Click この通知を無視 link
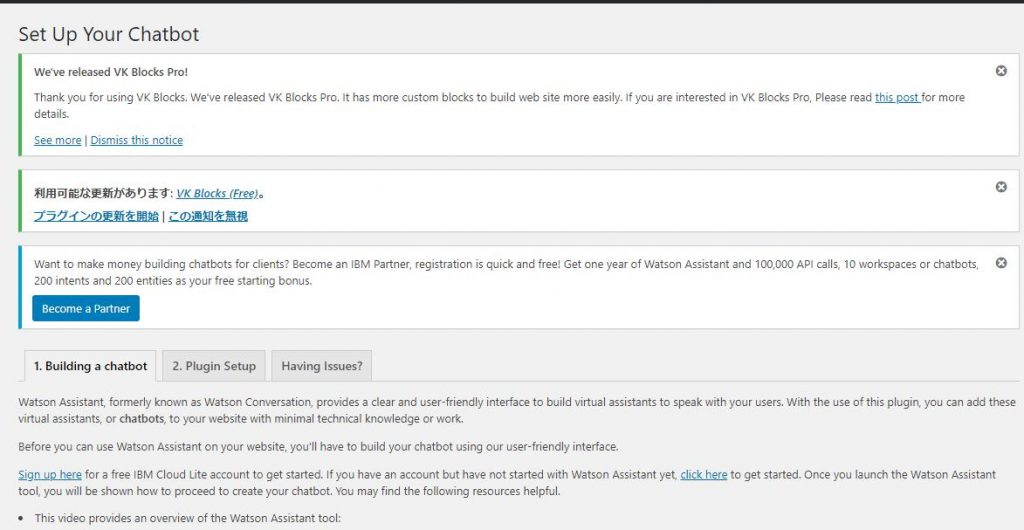The height and width of the screenshot is (530, 1024). (x=208, y=216)
